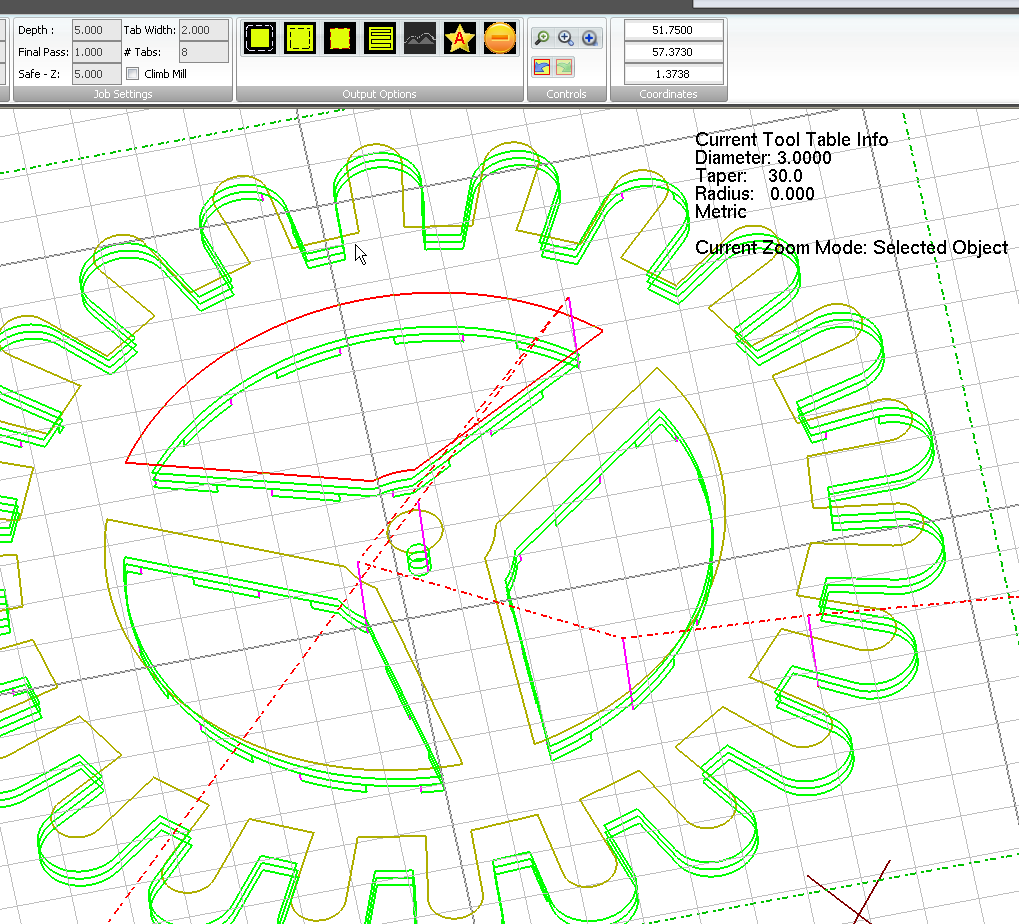Enable the Climb Mill checkbox
Image resolution: width=1019 pixels, height=924 pixels.
pos(133,74)
